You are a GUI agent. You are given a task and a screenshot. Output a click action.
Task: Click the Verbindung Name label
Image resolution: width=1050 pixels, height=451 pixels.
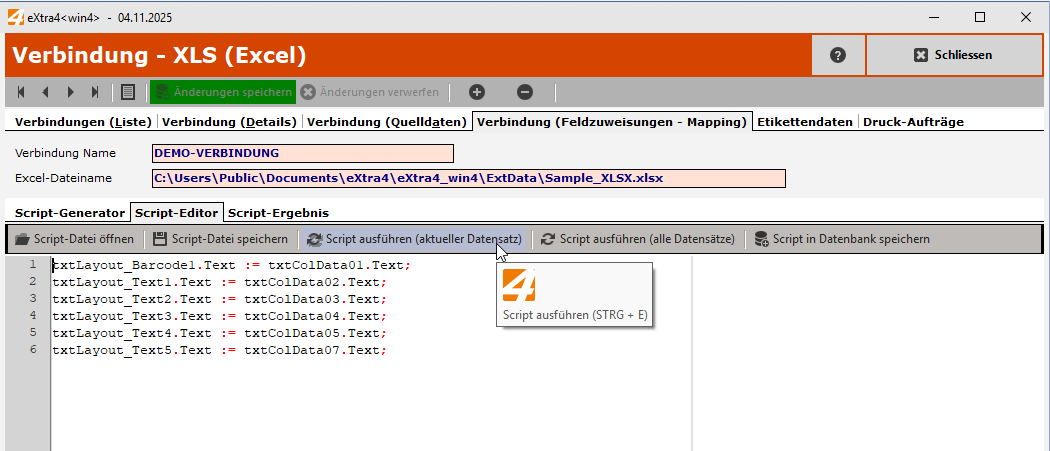pos(65,153)
